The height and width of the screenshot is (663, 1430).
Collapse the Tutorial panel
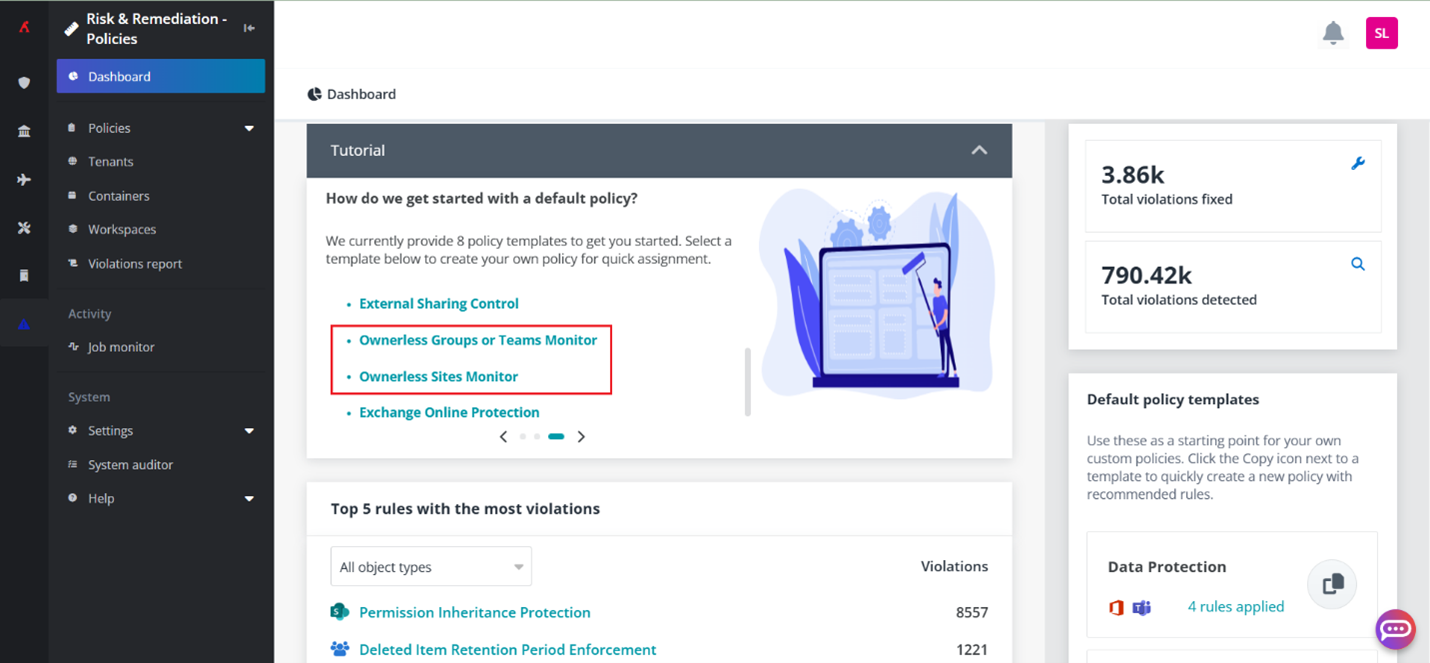[979, 150]
